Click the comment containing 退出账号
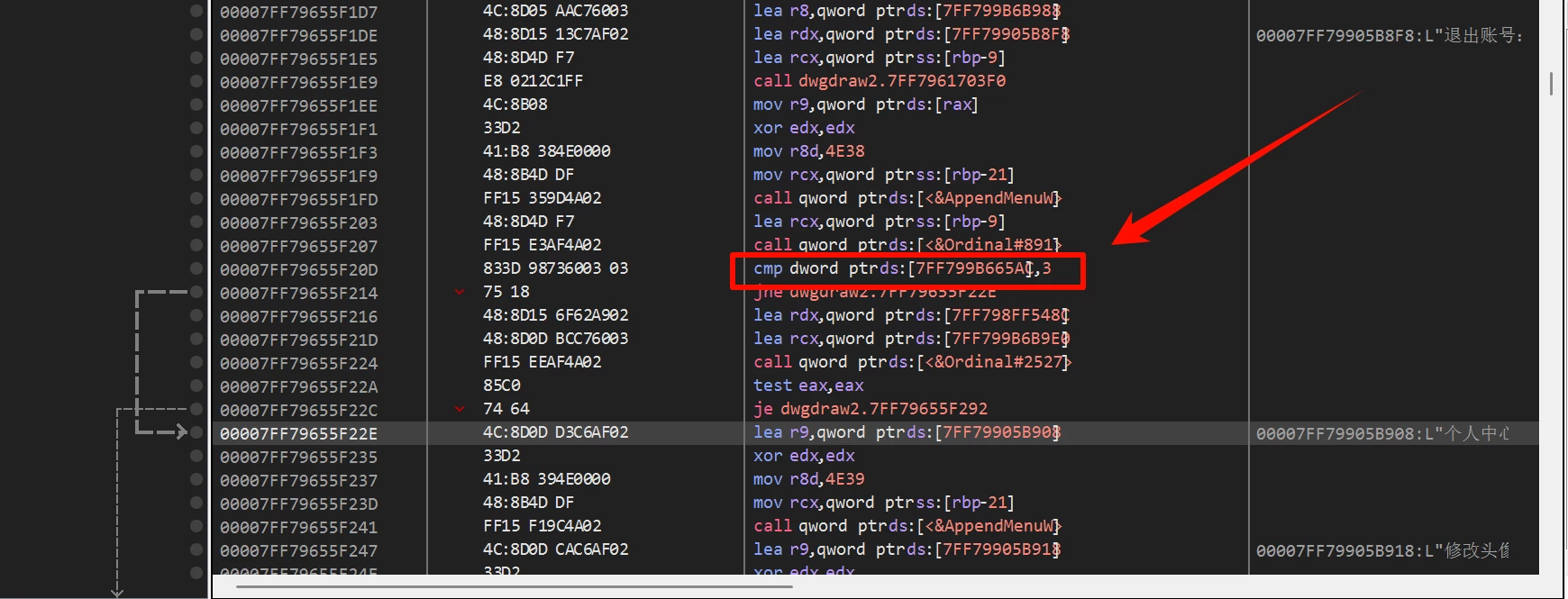The height and width of the screenshot is (599, 1568). pos(1388,36)
